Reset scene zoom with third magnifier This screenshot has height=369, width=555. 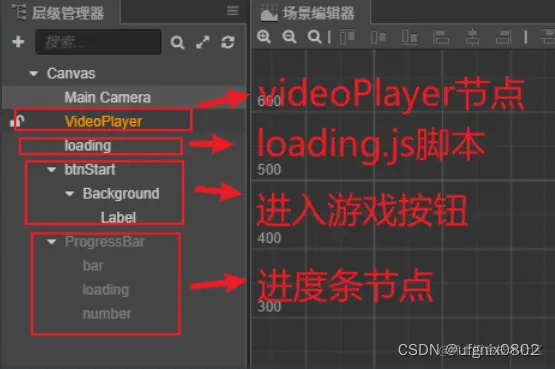pyautogui.click(x=314, y=36)
